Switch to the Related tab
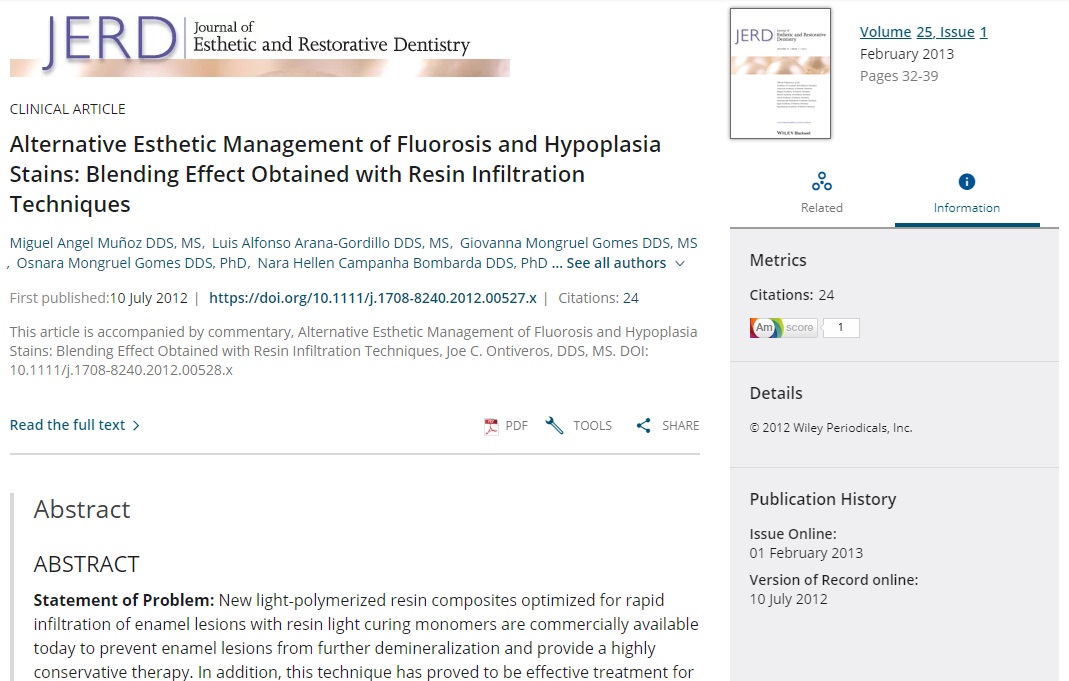This screenshot has height=681, width=1069. click(x=821, y=207)
